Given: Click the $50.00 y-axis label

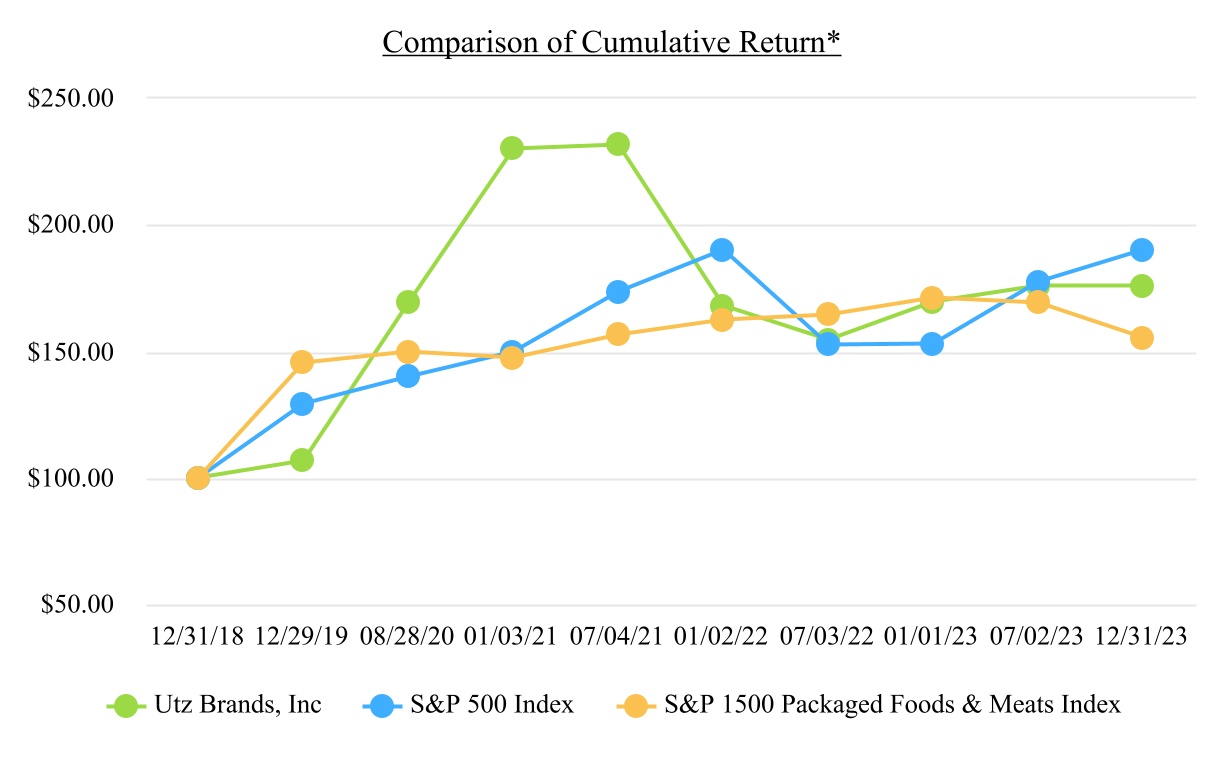Looking at the screenshot, I should pyautogui.click(x=78, y=605).
